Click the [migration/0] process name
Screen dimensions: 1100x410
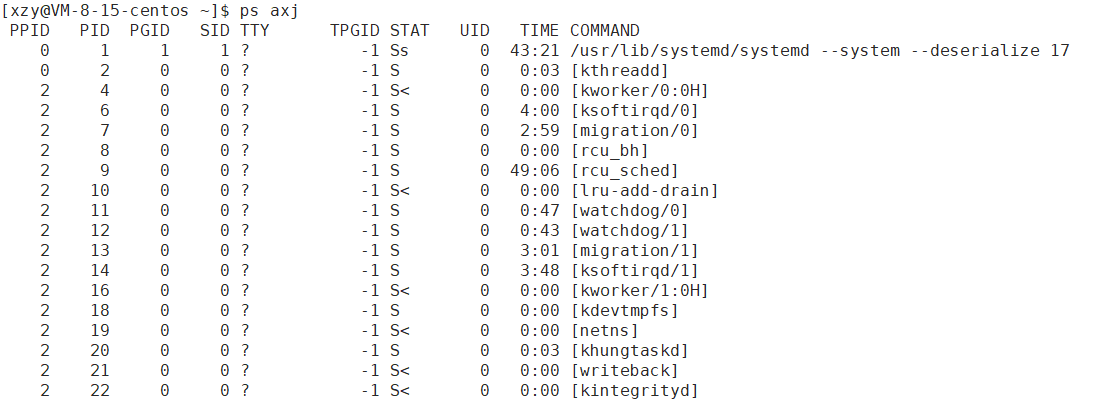(634, 131)
